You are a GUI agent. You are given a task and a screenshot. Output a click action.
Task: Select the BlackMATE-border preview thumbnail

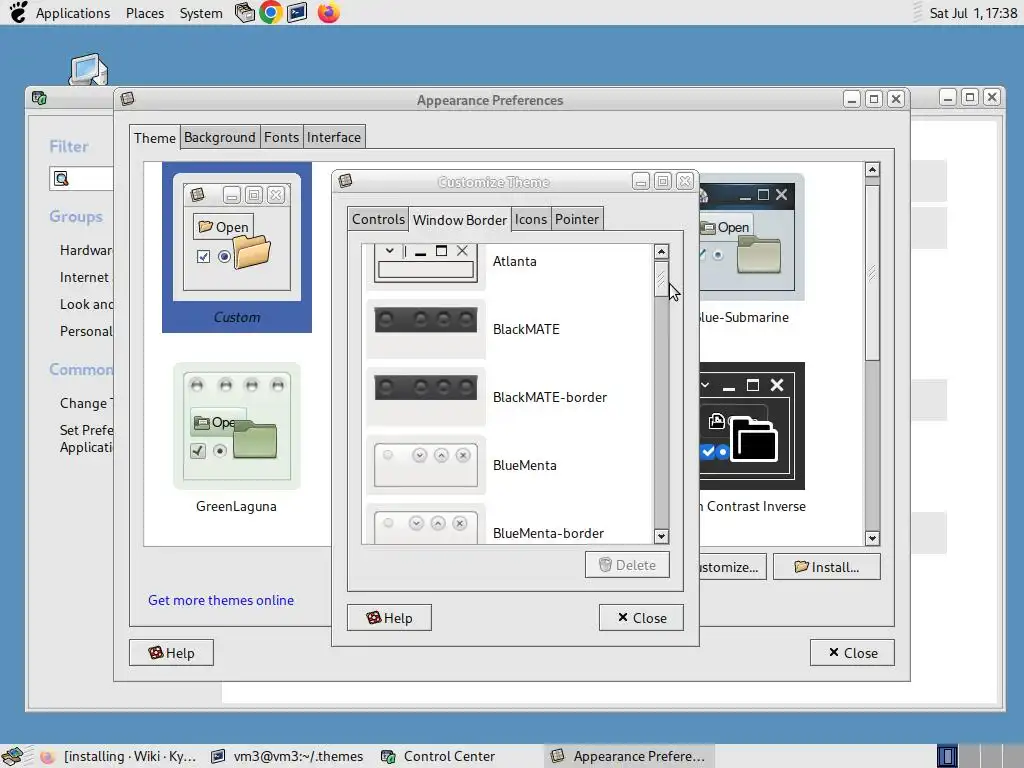[425, 396]
